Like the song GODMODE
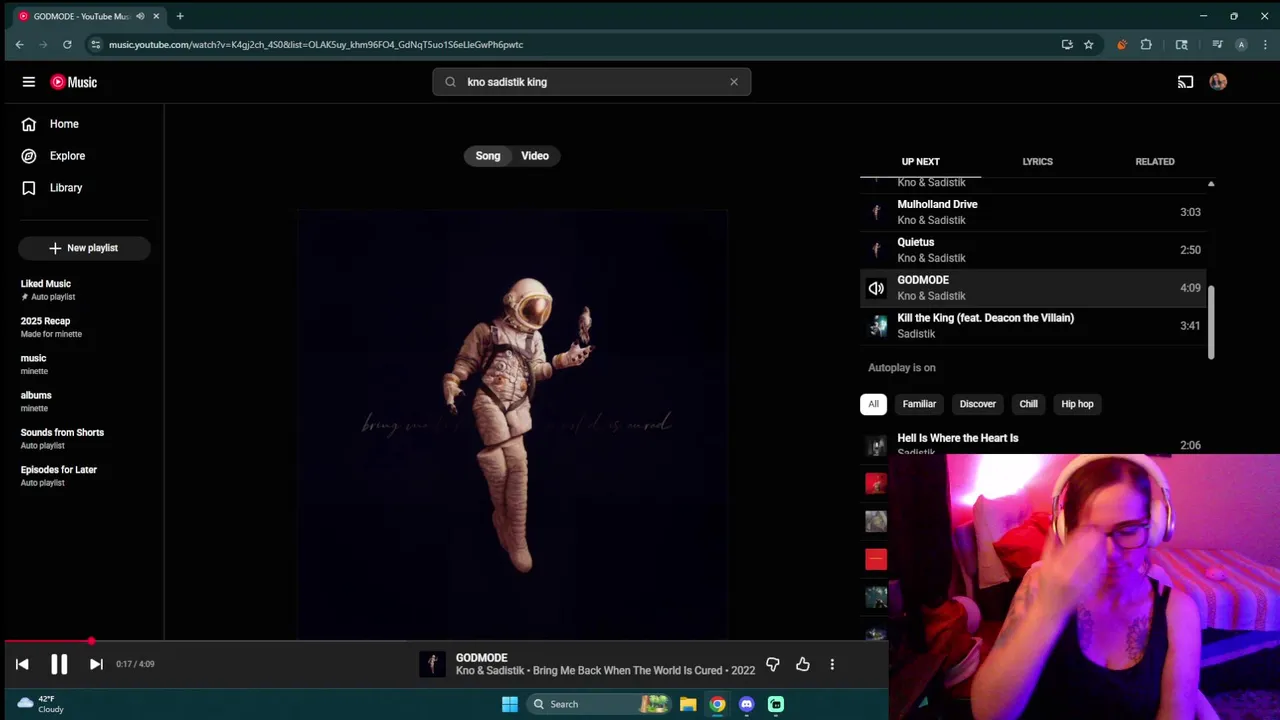1280x720 pixels. click(x=803, y=664)
